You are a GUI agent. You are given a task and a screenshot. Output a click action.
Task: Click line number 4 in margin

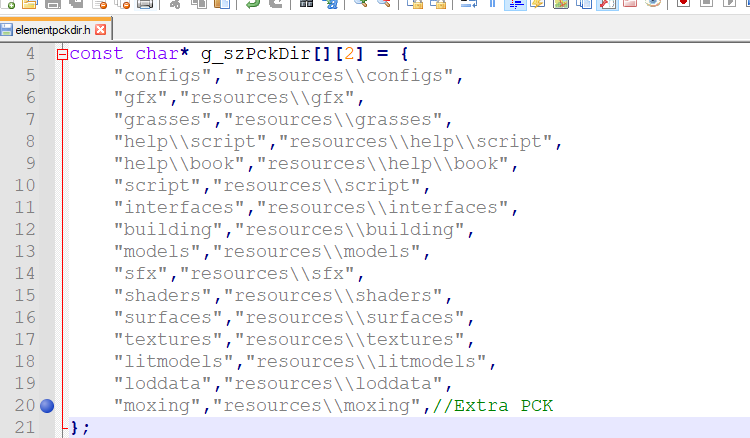point(30,54)
